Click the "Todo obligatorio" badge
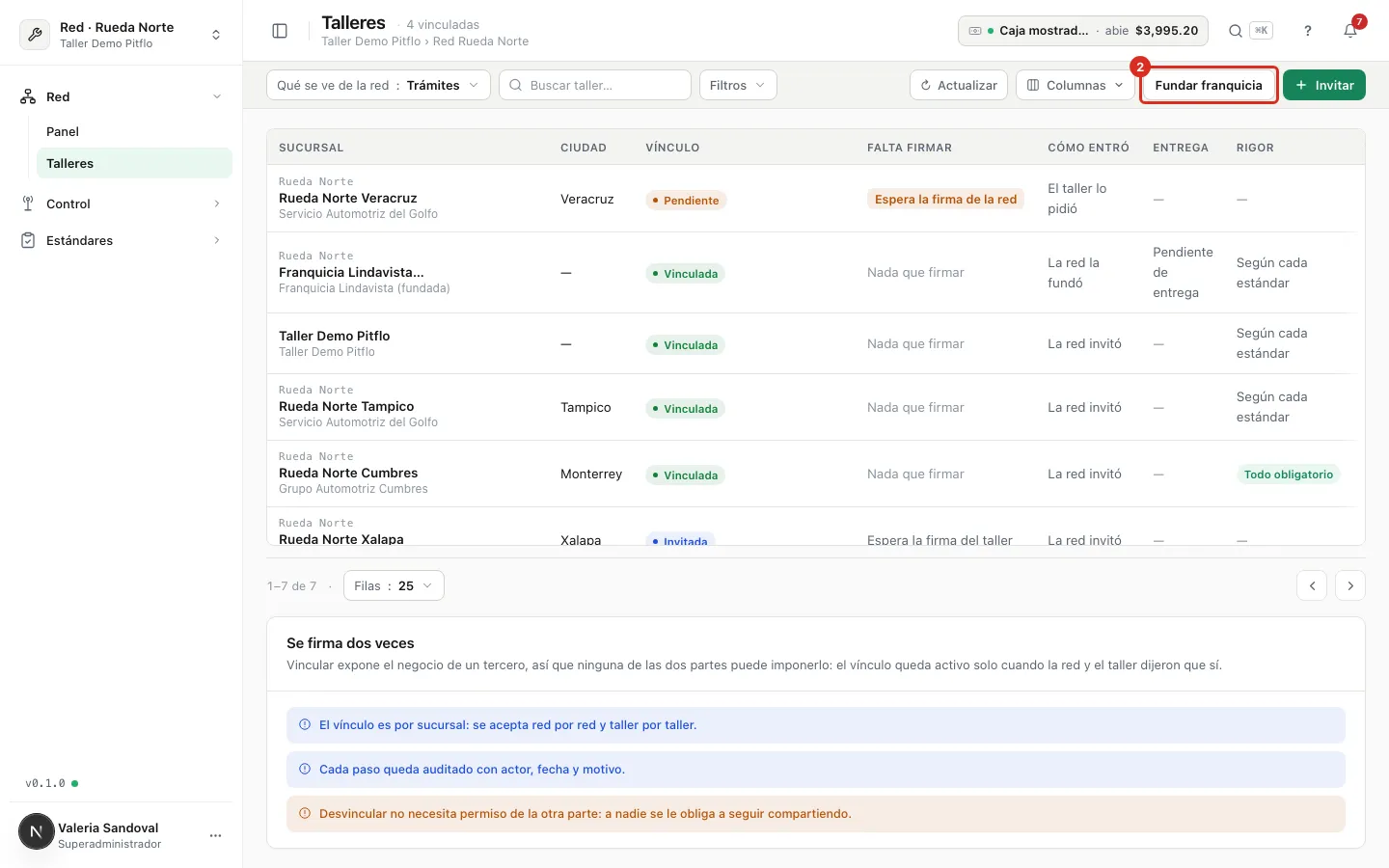 click(x=1288, y=475)
